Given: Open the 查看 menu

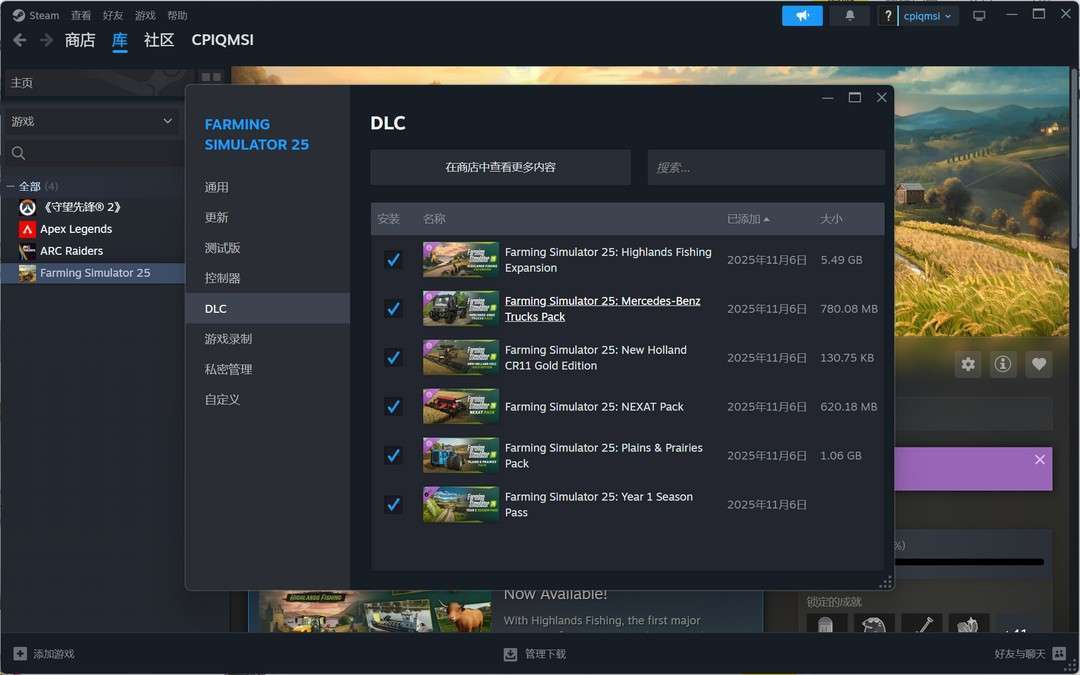Looking at the screenshot, I should [x=81, y=16].
